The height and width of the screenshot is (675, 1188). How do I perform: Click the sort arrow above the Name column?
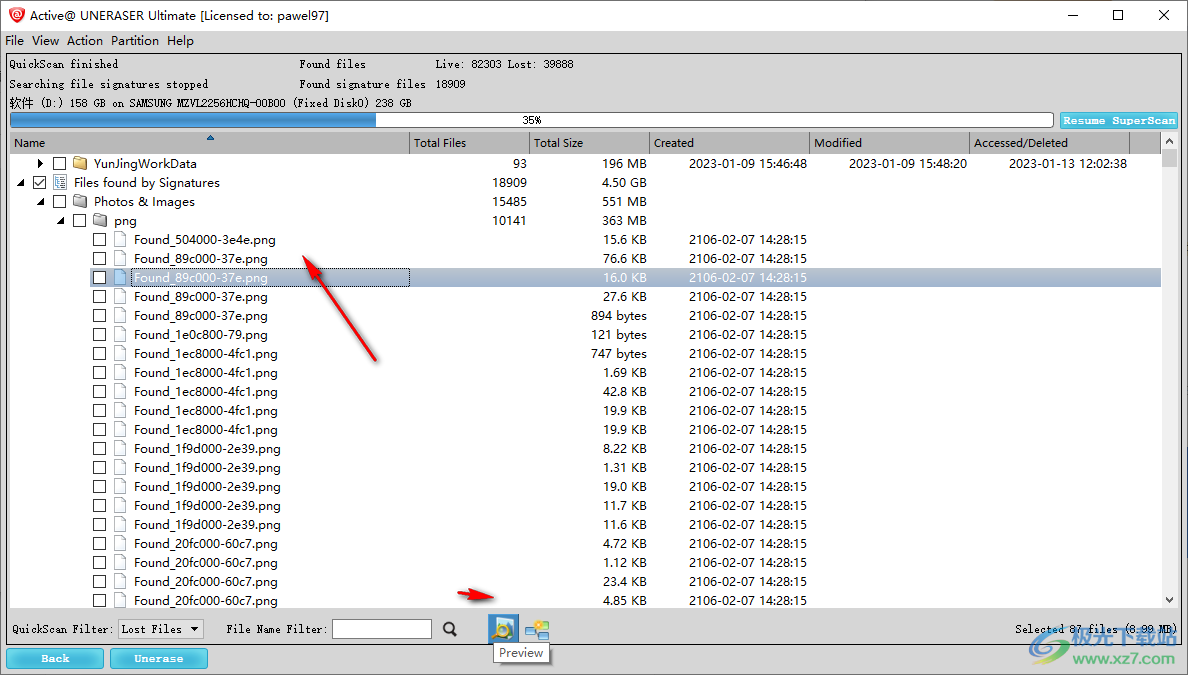(210, 137)
